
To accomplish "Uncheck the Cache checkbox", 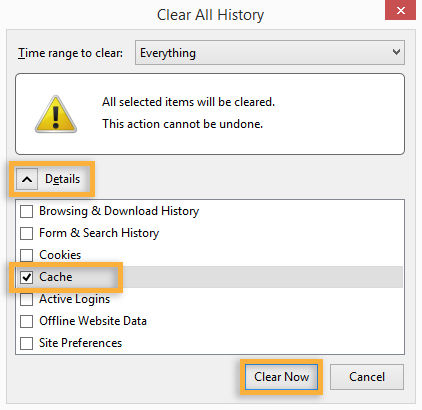I will 26,277.
